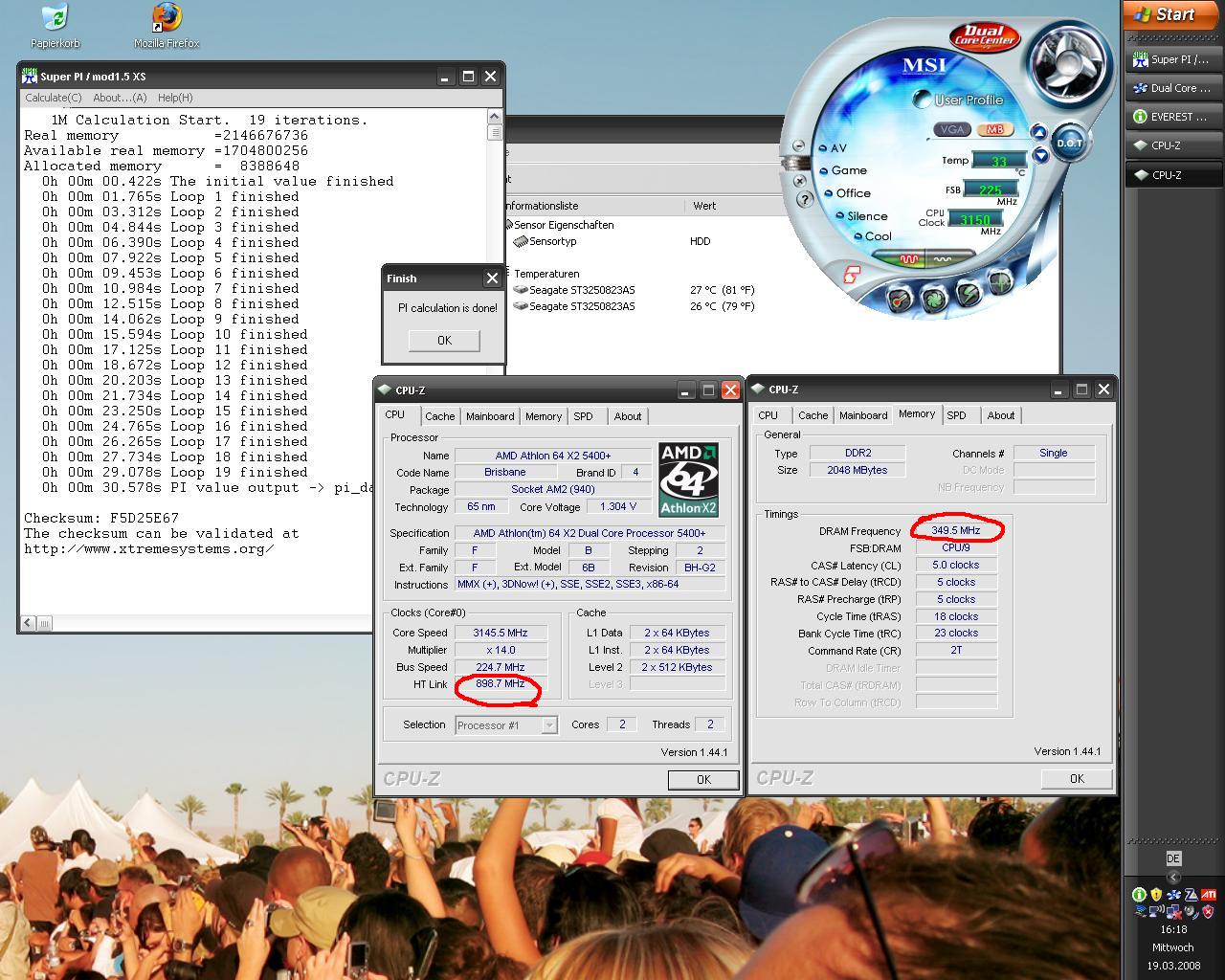The image size is (1225, 980).
Task: Switch to Super PI taskbar entry
Action: click(x=1174, y=59)
